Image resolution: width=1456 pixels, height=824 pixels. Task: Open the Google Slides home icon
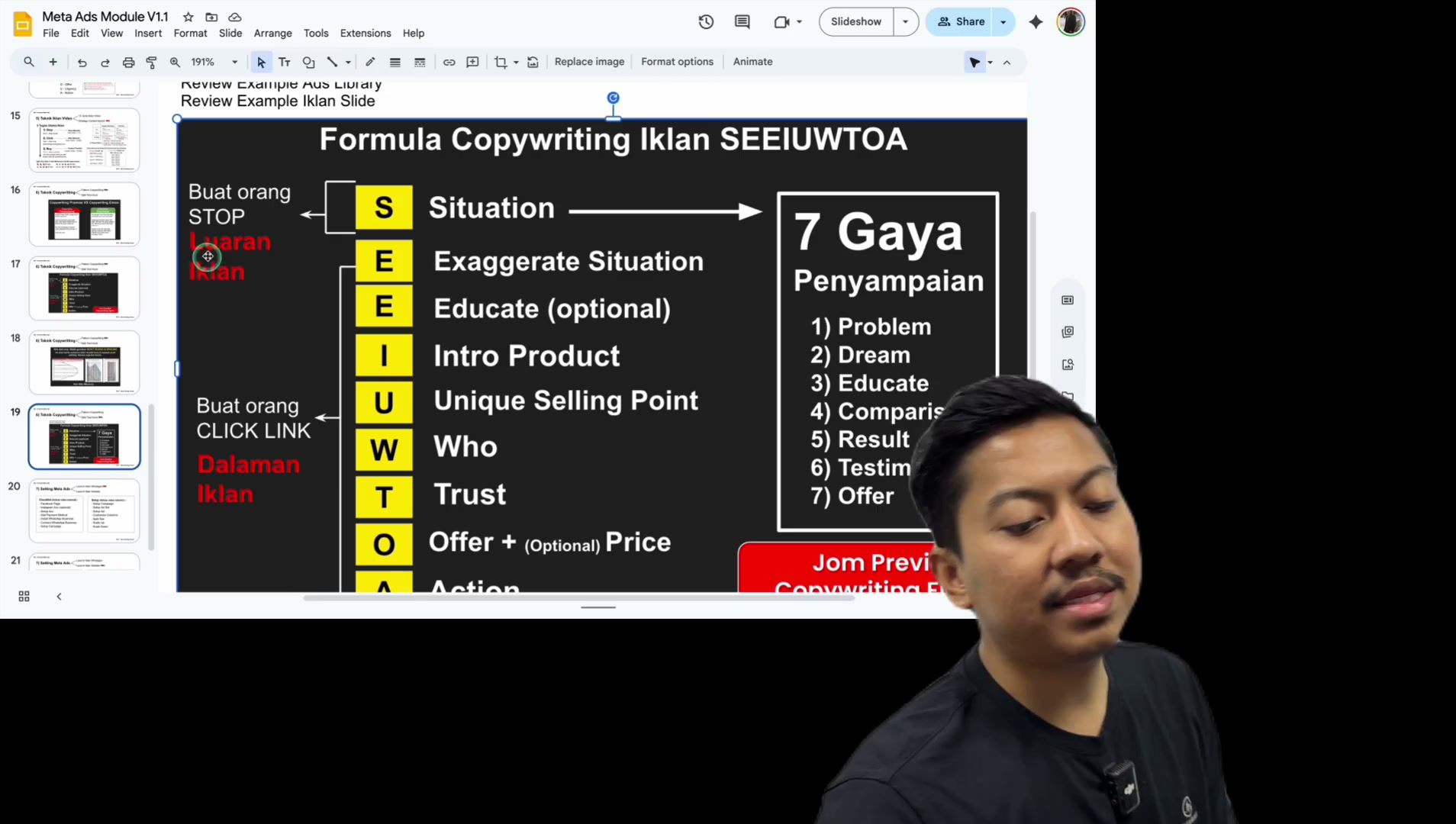tap(23, 24)
